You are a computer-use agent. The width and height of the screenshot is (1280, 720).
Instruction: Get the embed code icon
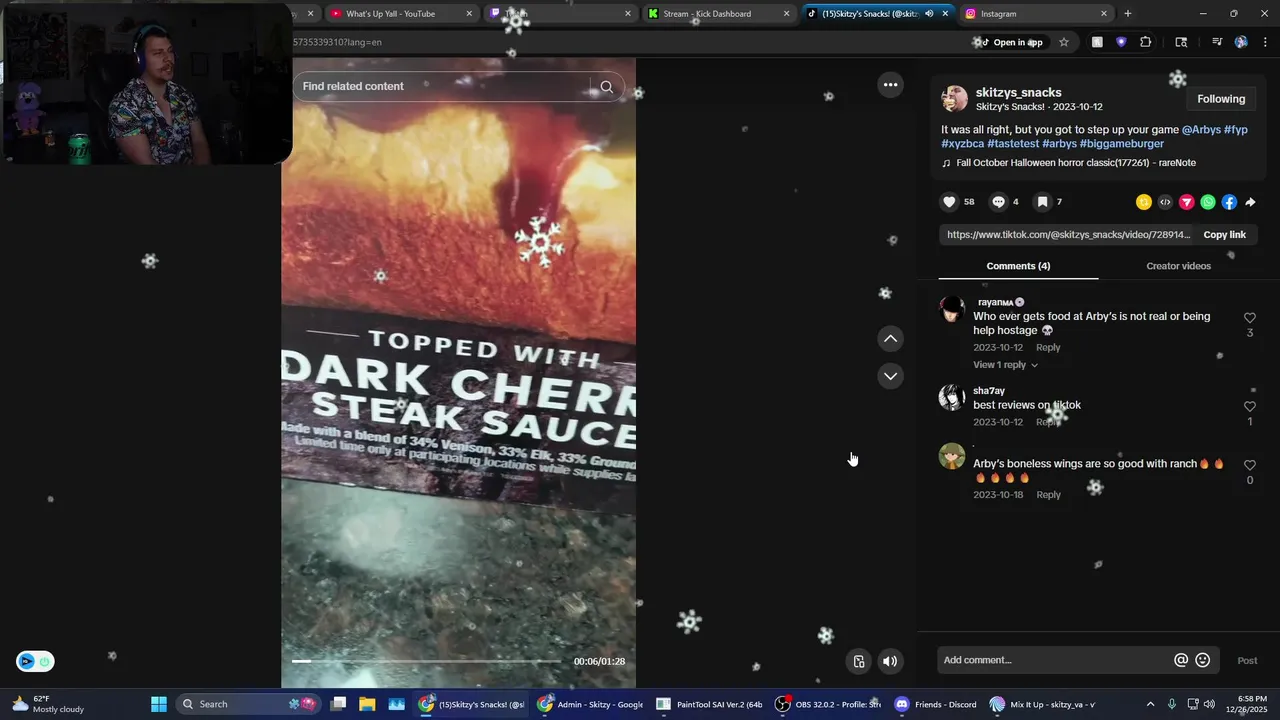point(1165,202)
